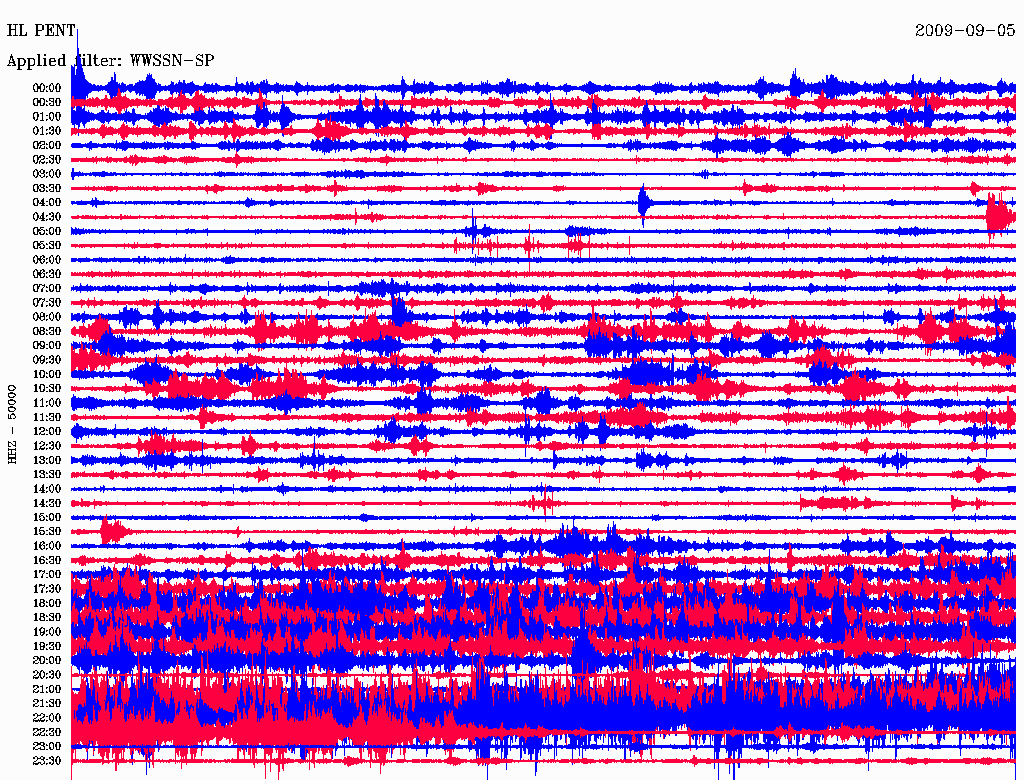The height and width of the screenshot is (780, 1024).
Task: Select the 00:00 time label
Action: 46,88
